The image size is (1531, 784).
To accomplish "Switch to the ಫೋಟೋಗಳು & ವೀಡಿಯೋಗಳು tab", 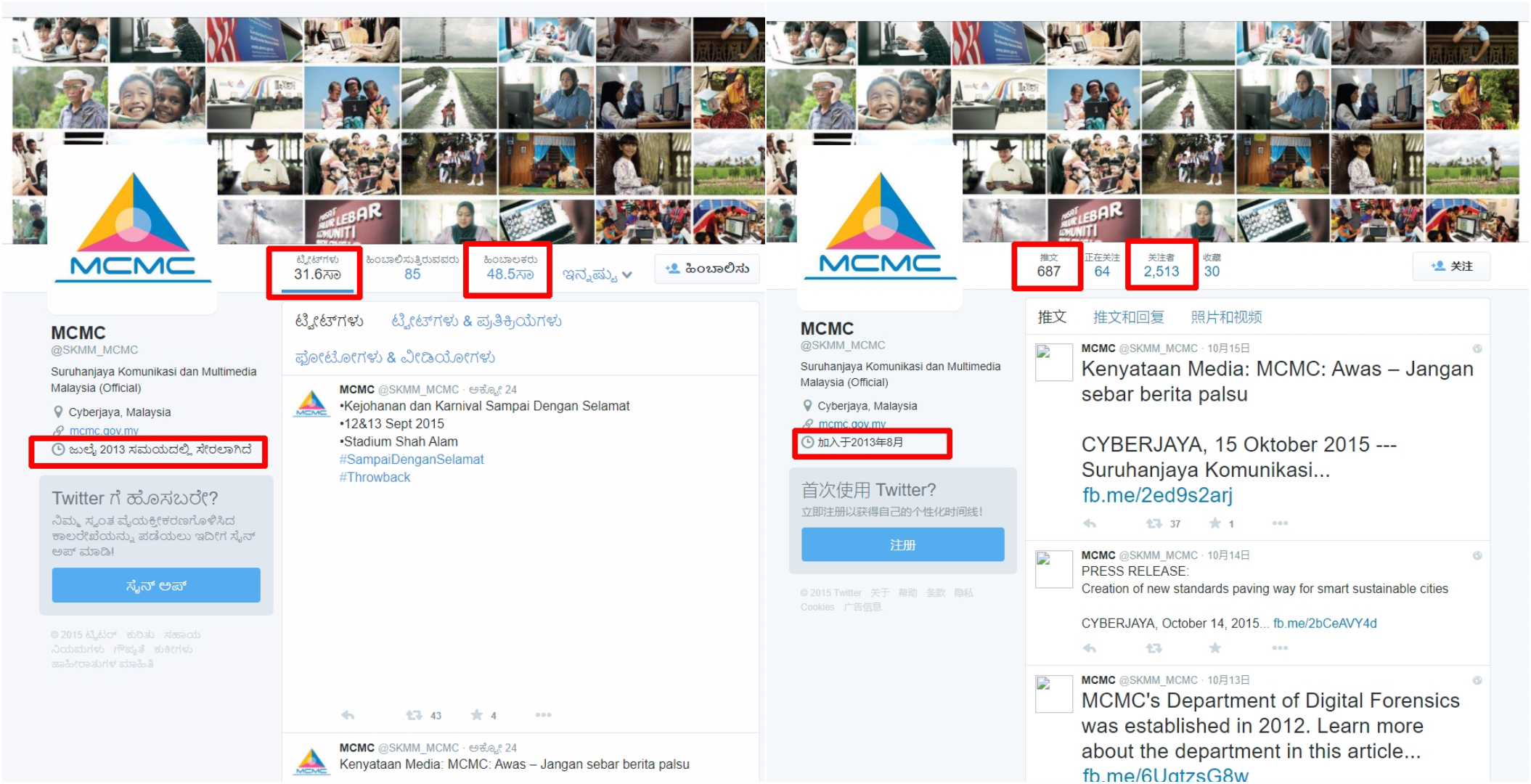I will pyautogui.click(x=395, y=357).
